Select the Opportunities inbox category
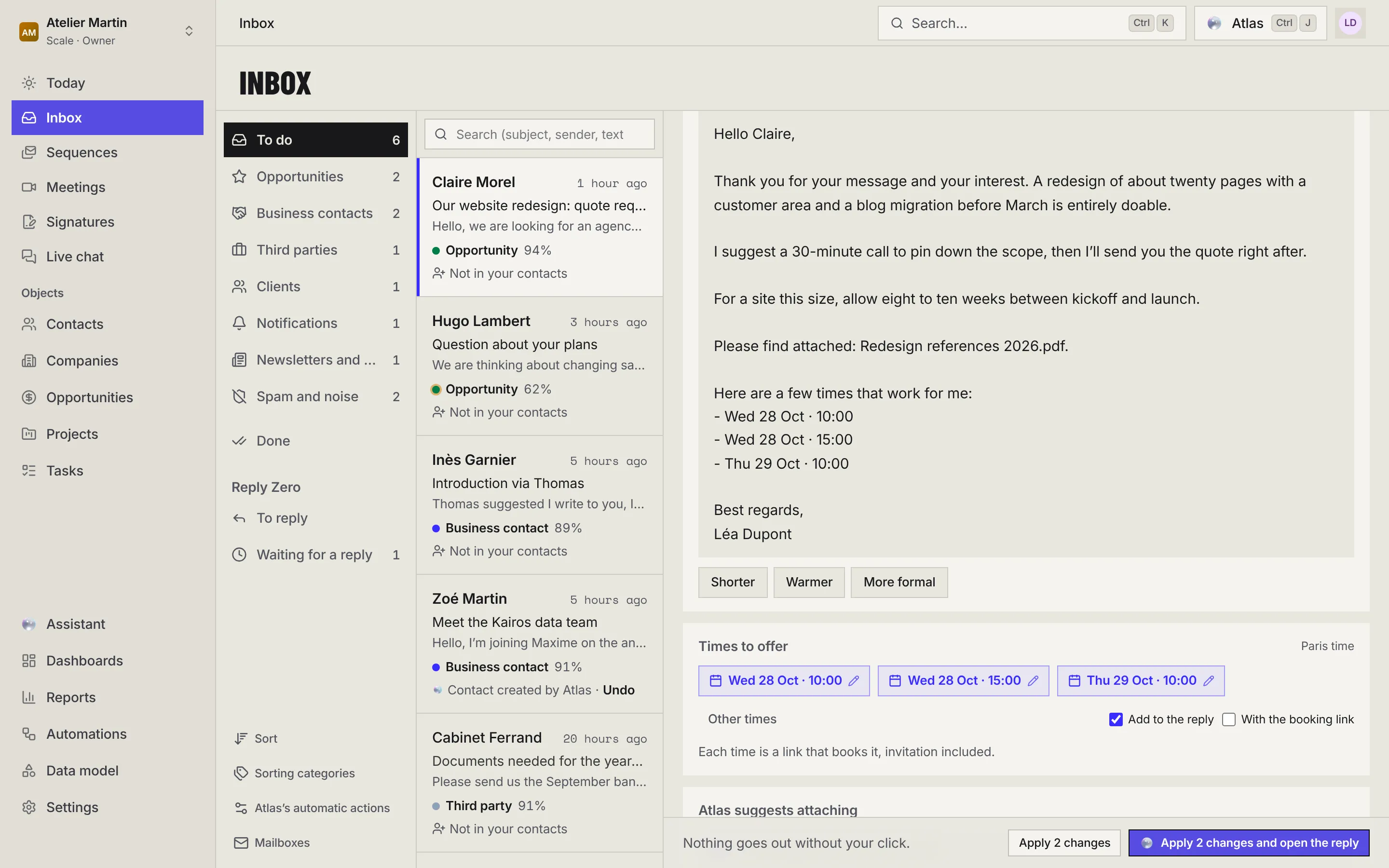The width and height of the screenshot is (1389, 868). click(x=316, y=177)
